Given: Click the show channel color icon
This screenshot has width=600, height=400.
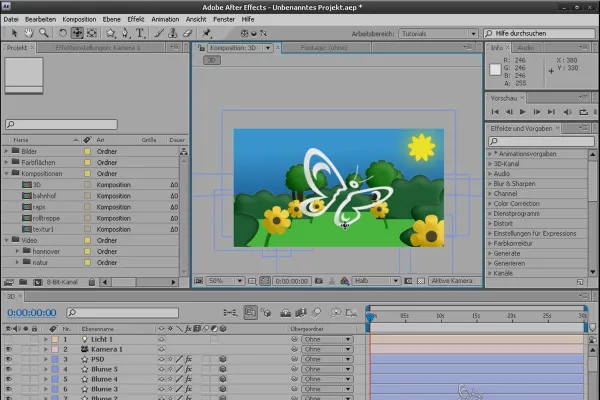Looking at the screenshot, I should click(344, 281).
